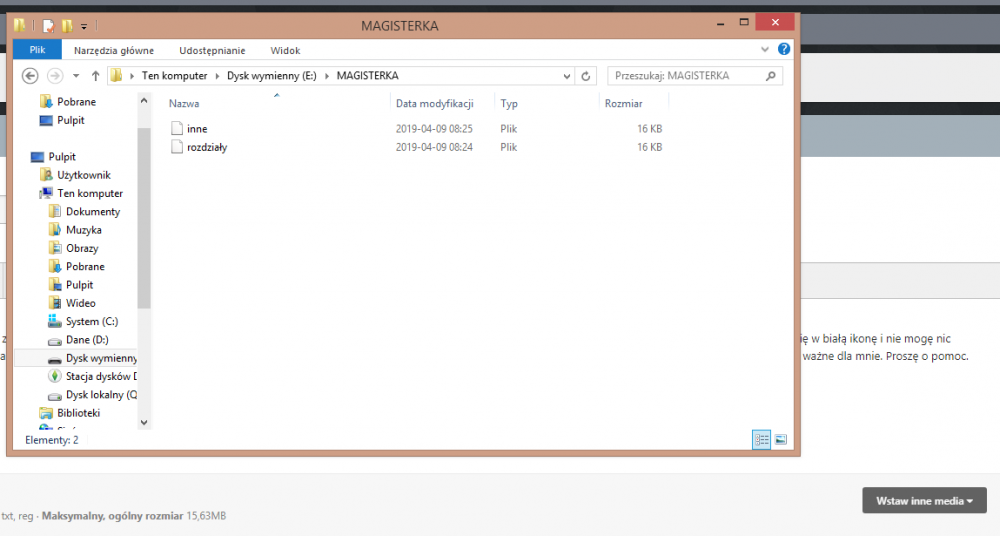Viewport: 1000px width, 536px height.
Task: Switch to large icons view layout
Action: point(780,439)
